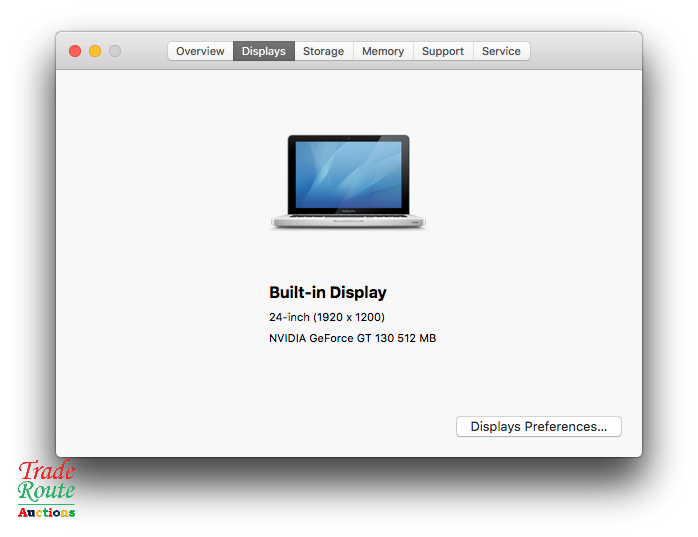
Task: Click the multicolored Auctions word in logo
Action: coord(46,512)
